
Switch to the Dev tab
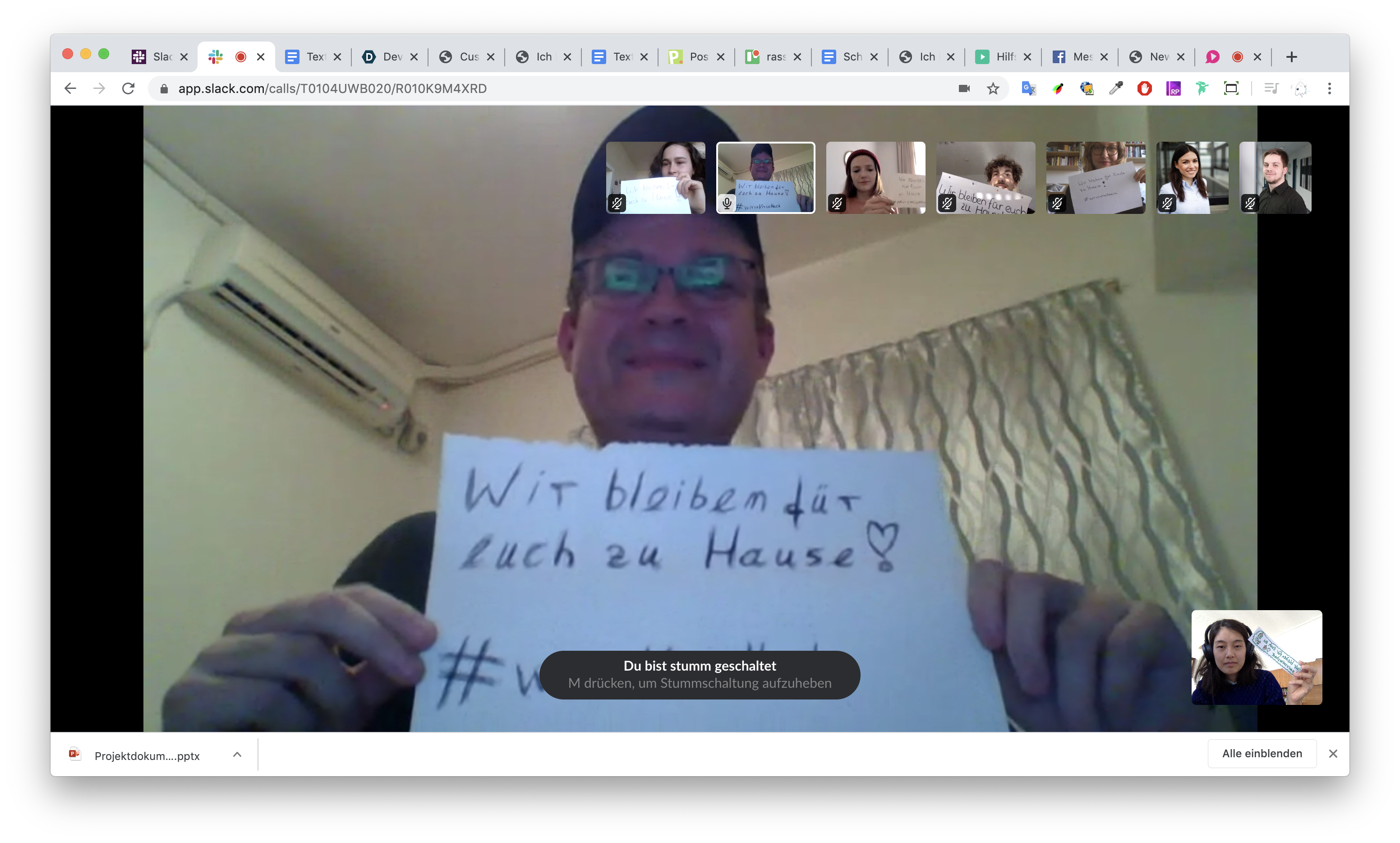tap(389, 57)
